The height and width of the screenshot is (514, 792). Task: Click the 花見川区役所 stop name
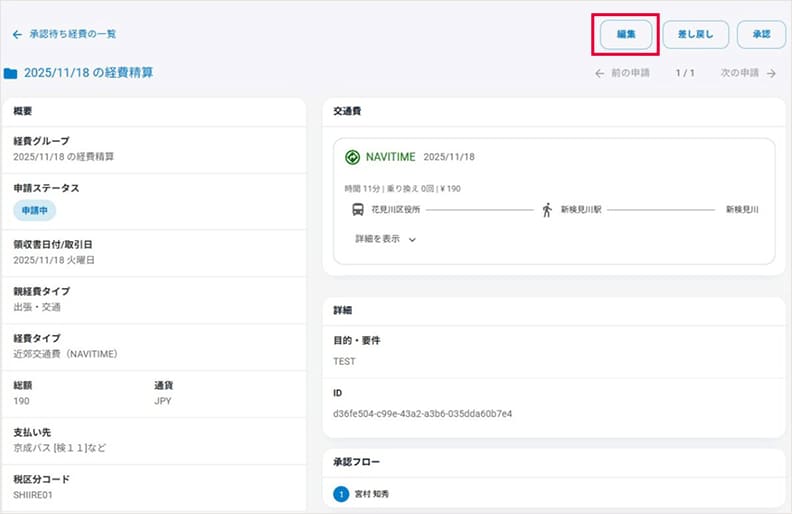[395, 209]
